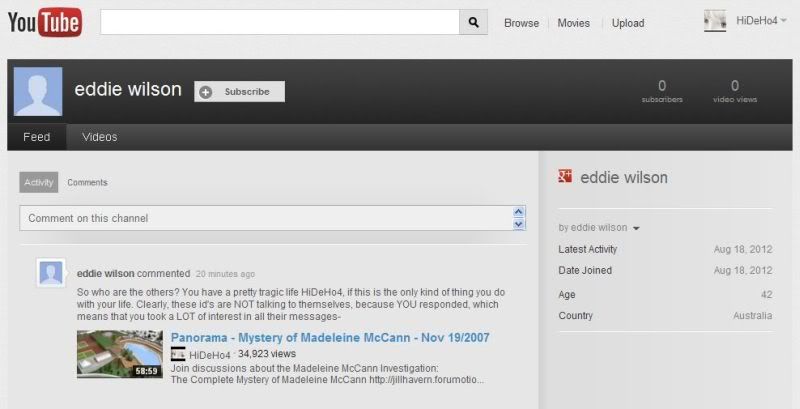This screenshot has height=409, width=800.
Task: Open the Browse link
Action: 521,23
